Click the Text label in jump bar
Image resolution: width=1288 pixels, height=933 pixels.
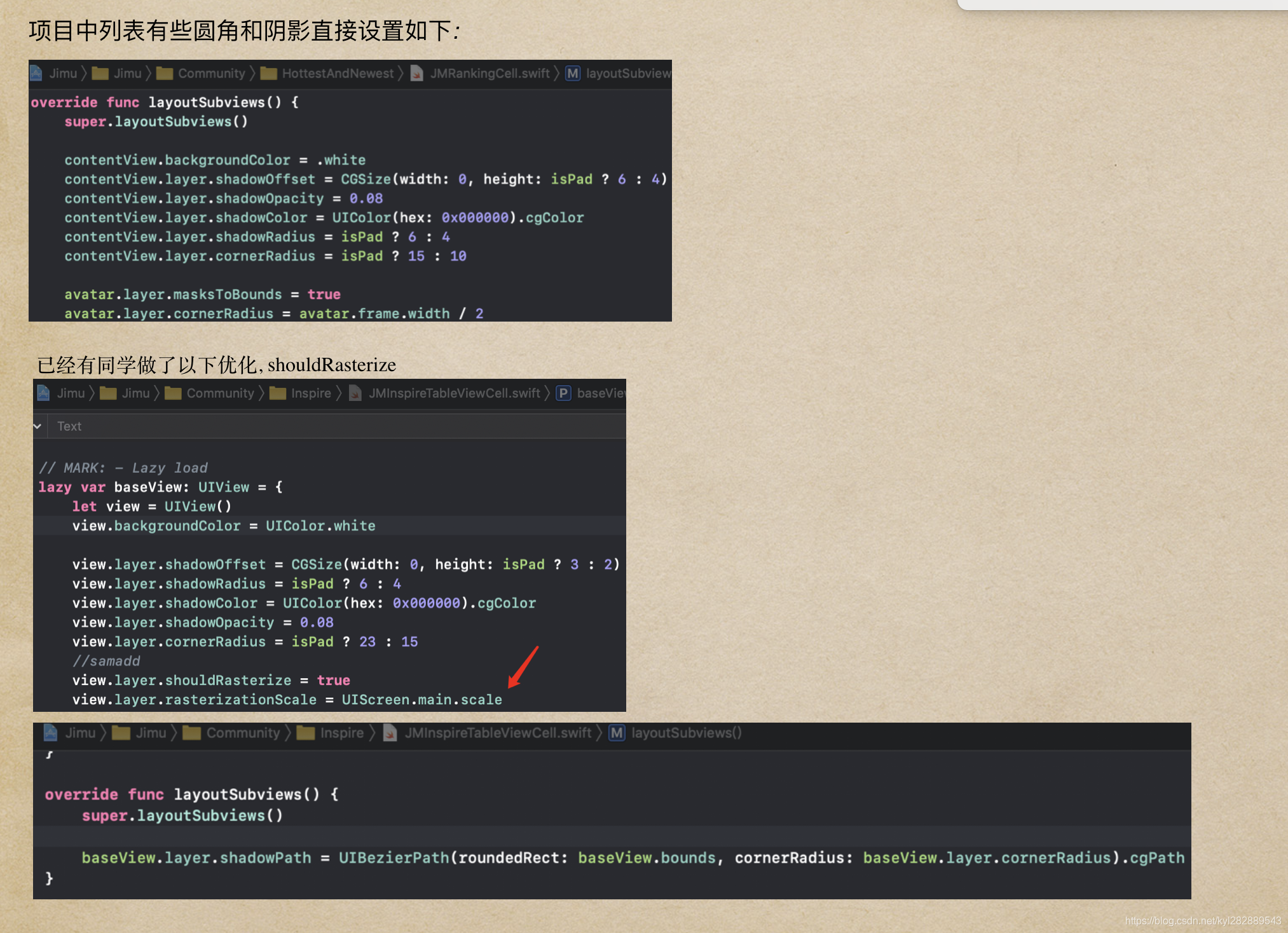click(69, 426)
